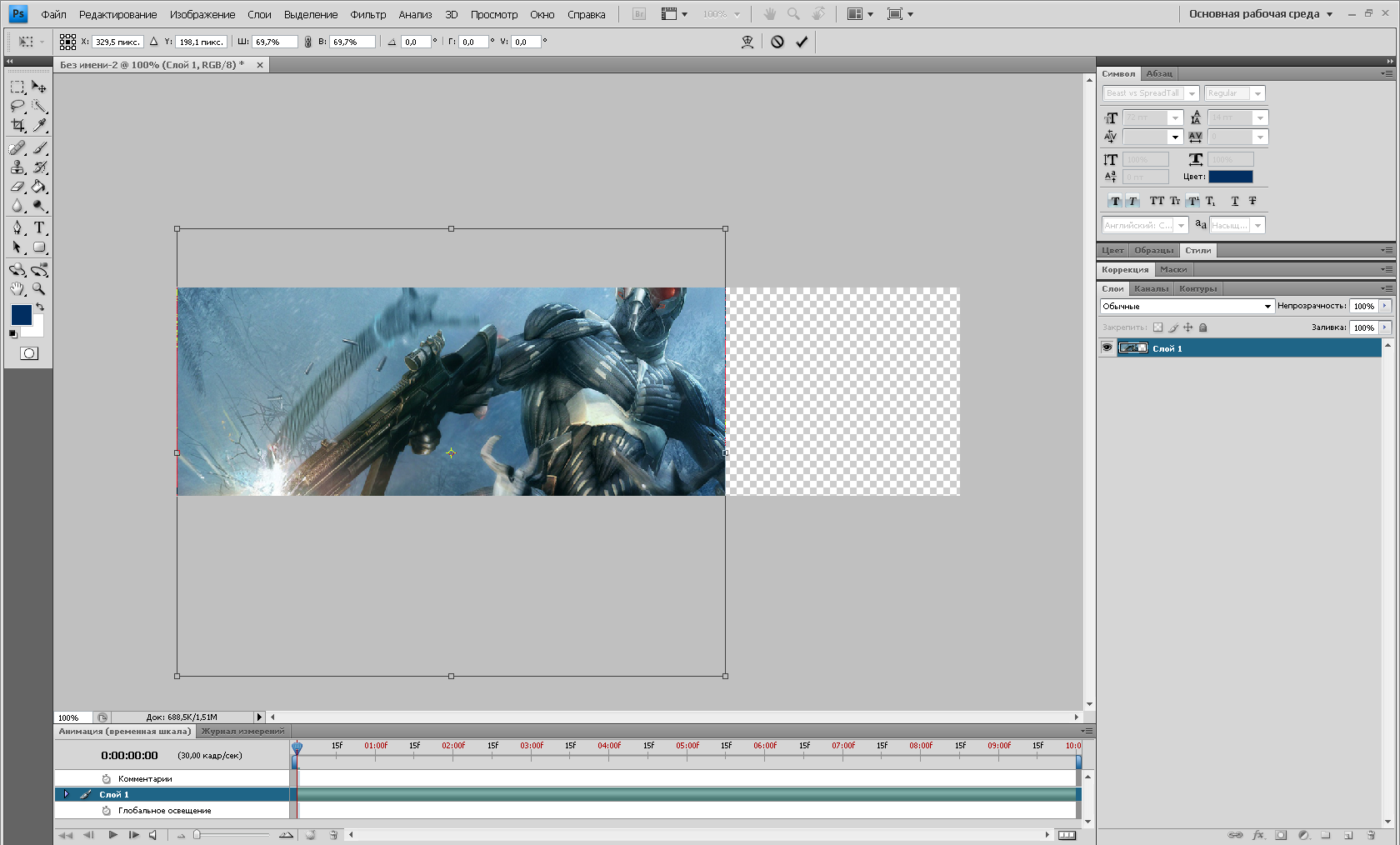Select the Pen tool

17,227
